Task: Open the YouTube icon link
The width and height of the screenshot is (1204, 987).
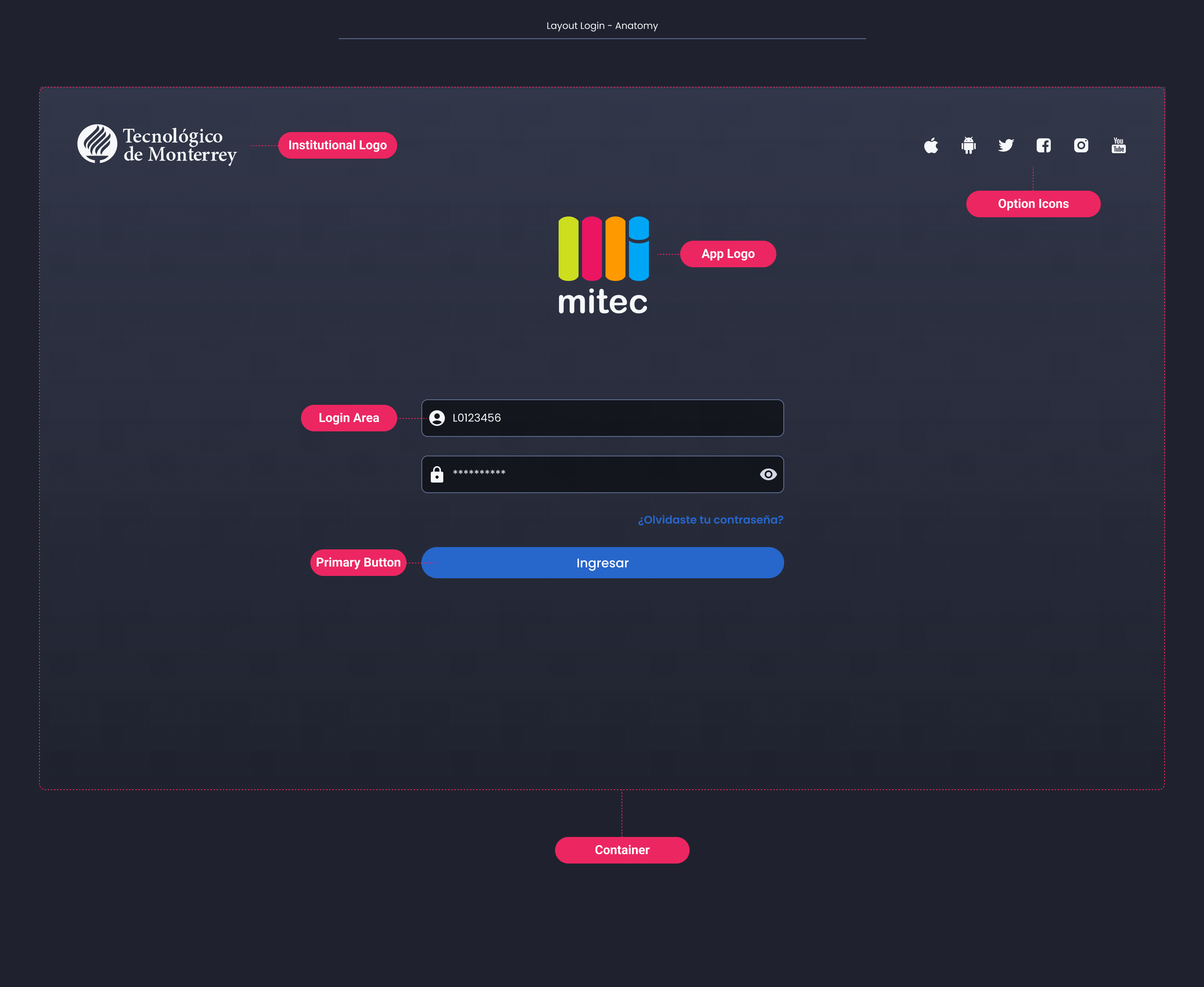Action: tap(1119, 145)
